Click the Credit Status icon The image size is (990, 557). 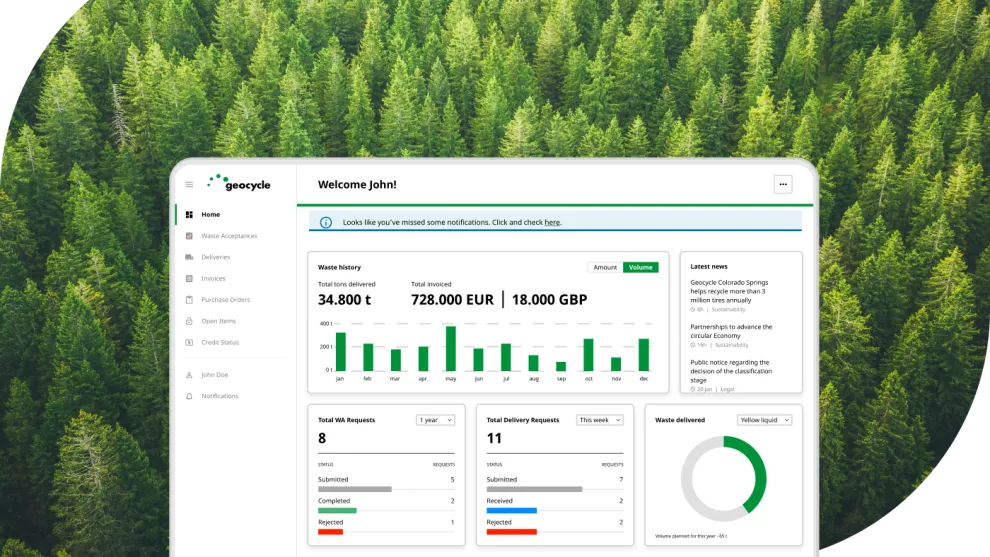point(189,342)
